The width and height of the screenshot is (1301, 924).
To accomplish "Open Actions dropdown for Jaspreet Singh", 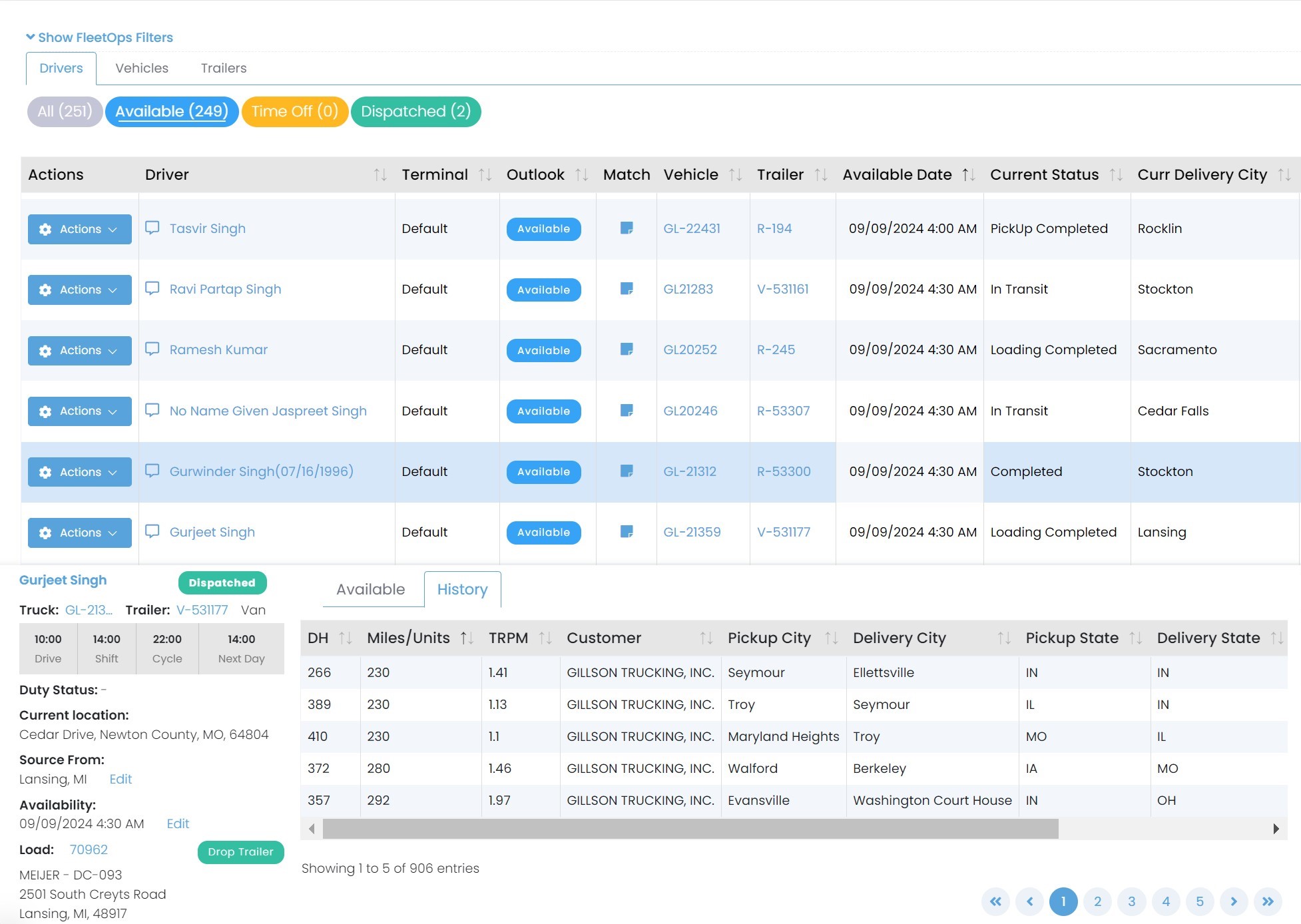I will [x=80, y=411].
